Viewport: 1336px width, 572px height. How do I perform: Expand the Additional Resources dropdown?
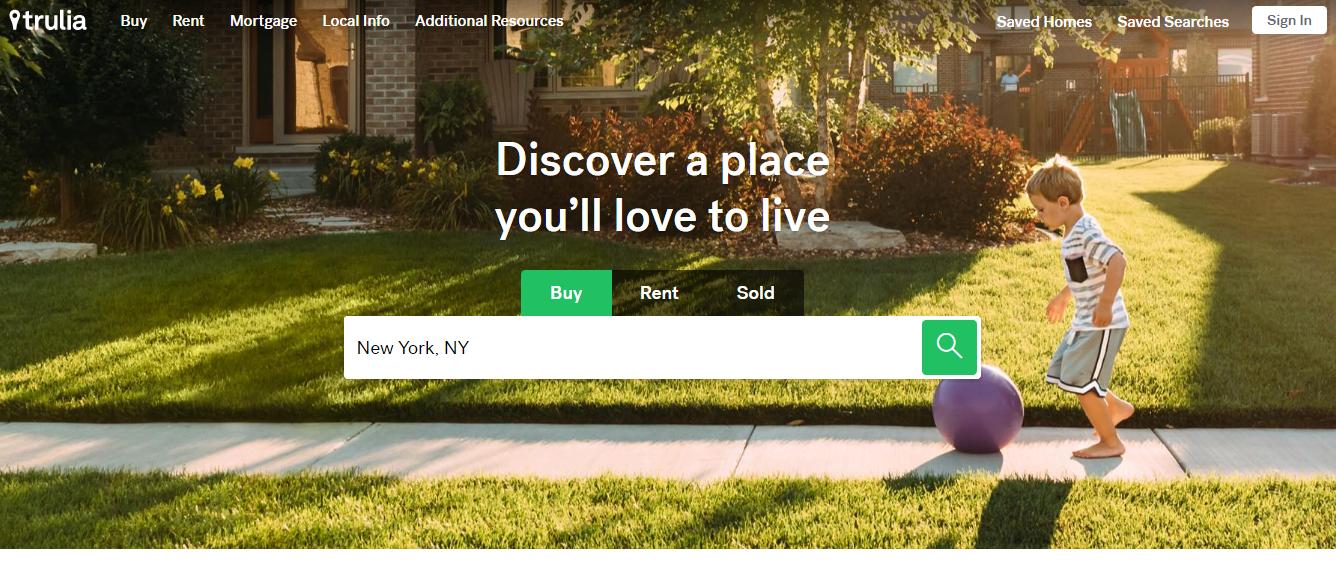click(x=489, y=21)
